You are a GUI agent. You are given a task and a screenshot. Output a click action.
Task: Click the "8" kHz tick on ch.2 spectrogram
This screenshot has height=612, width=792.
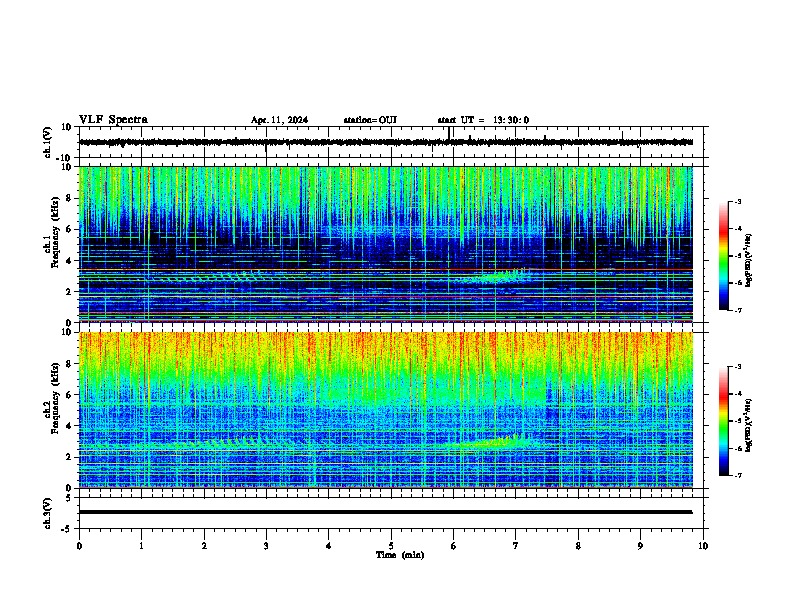pyautogui.click(x=69, y=364)
